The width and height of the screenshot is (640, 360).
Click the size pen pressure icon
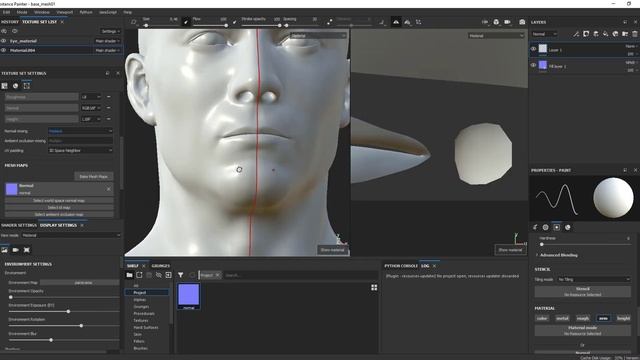pos(186,22)
